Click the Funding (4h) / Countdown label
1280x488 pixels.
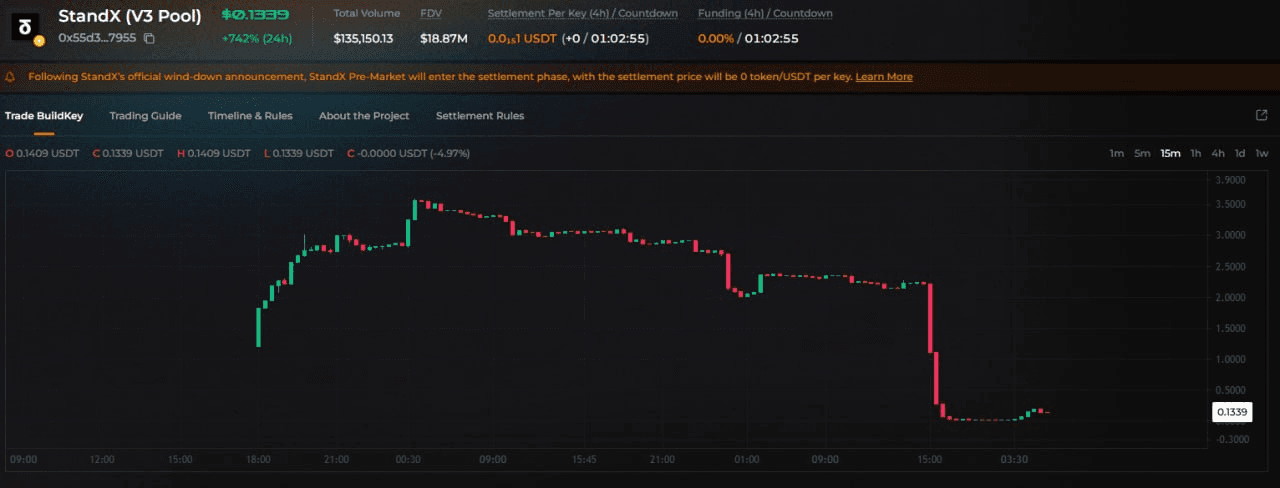point(765,14)
